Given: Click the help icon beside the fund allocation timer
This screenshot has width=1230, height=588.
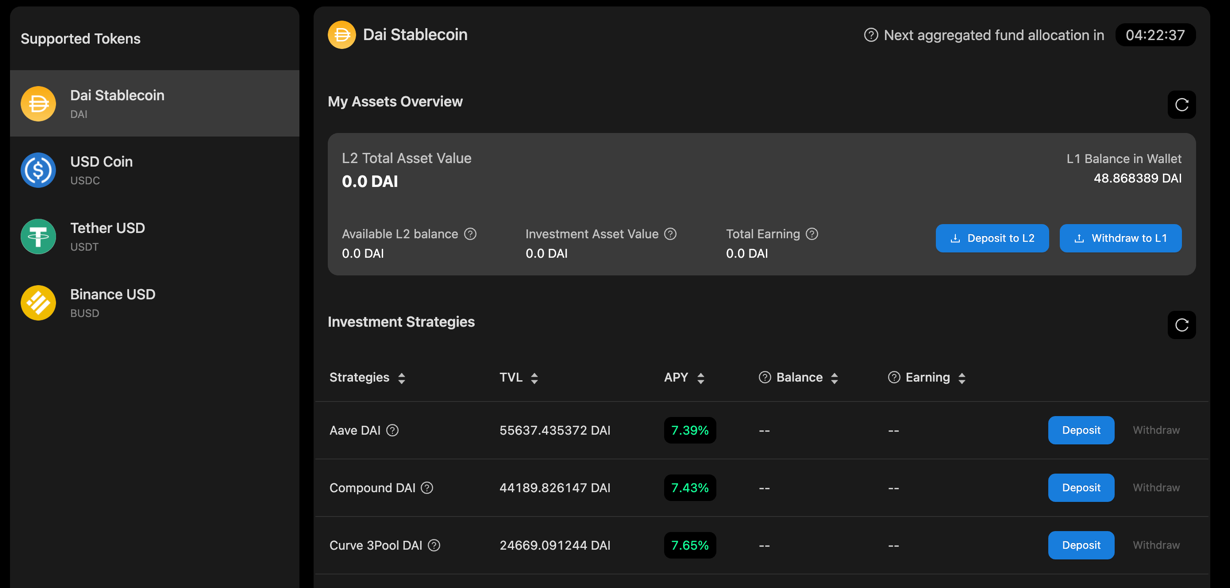Looking at the screenshot, I should tap(871, 35).
